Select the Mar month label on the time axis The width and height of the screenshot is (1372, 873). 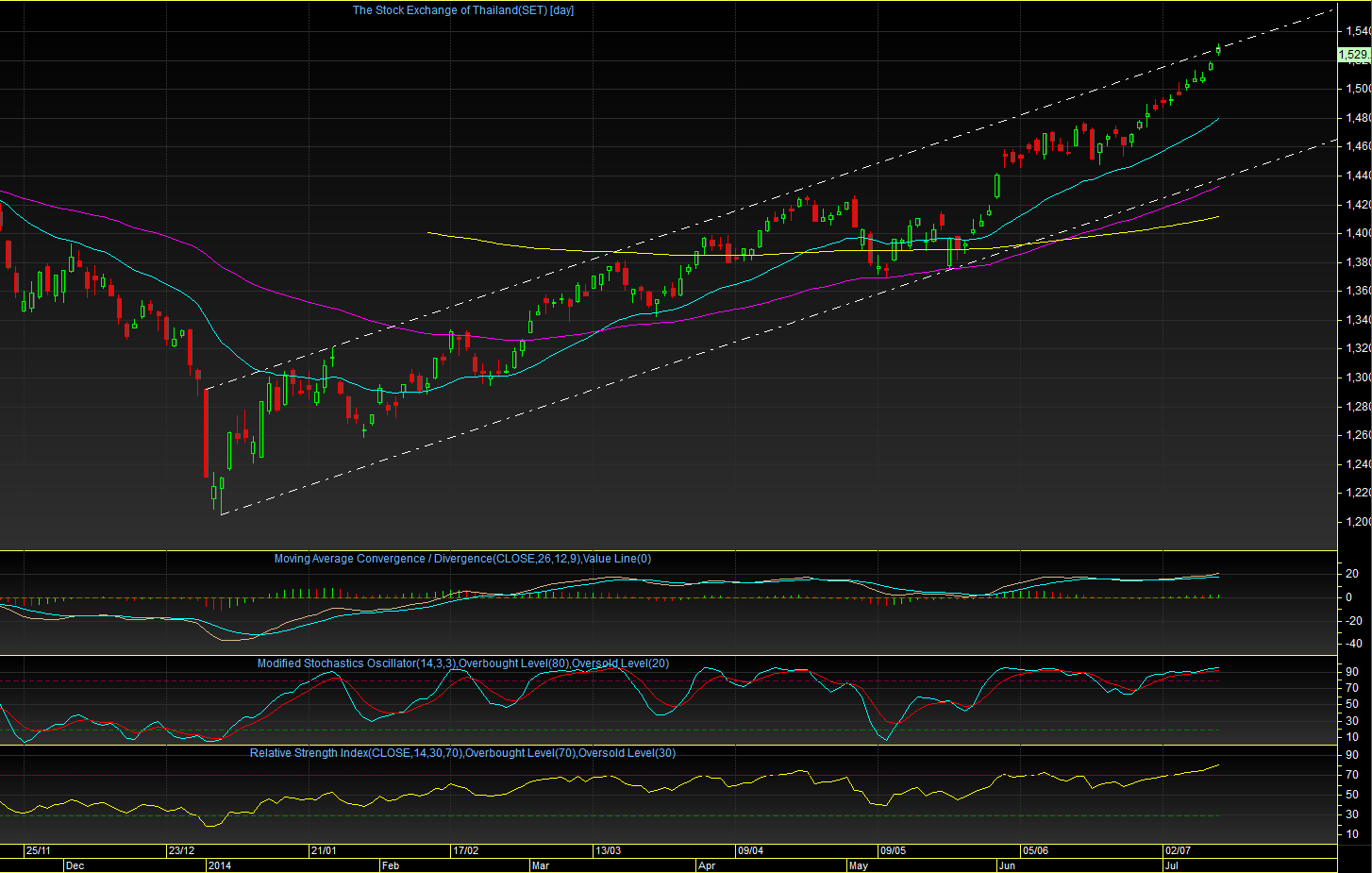point(540,865)
